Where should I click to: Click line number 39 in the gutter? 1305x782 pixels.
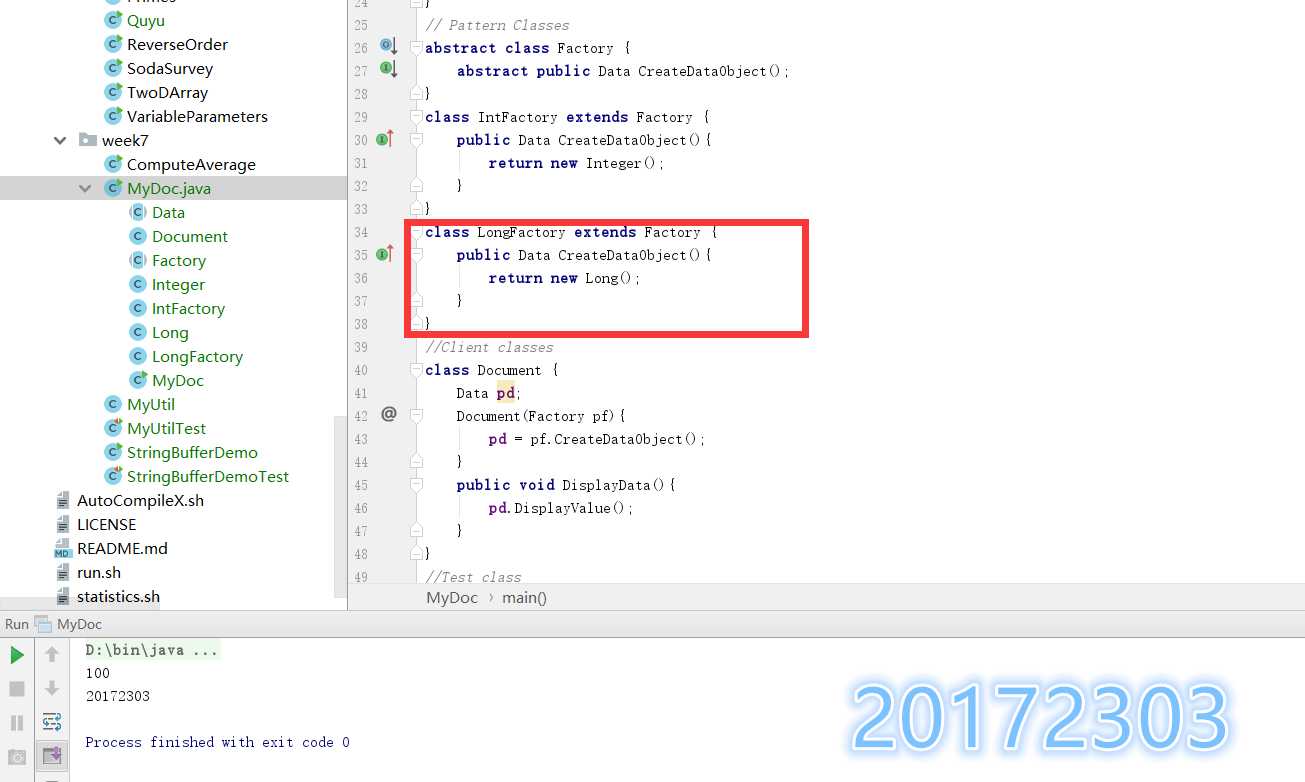361,347
